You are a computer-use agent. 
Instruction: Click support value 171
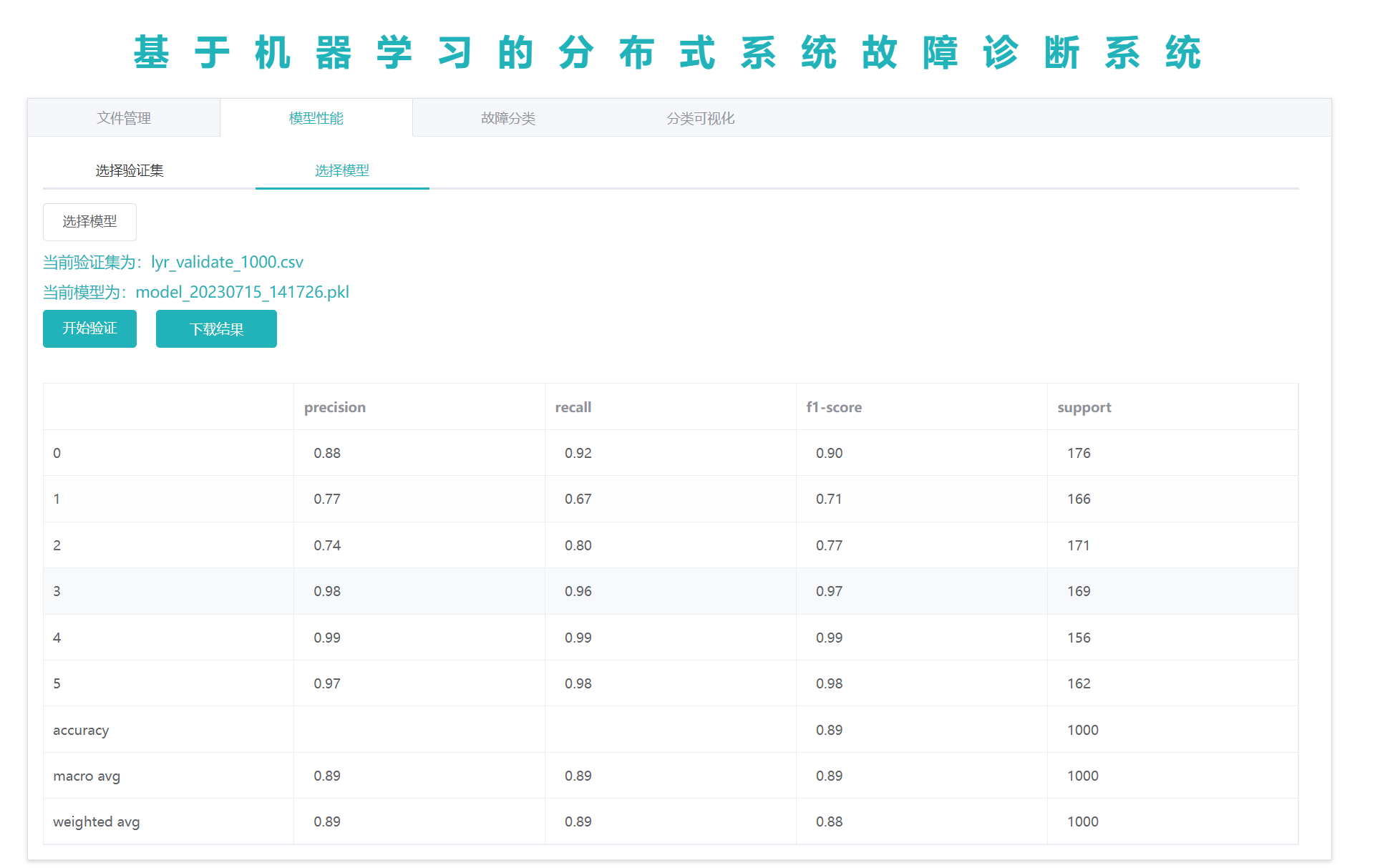1078,545
